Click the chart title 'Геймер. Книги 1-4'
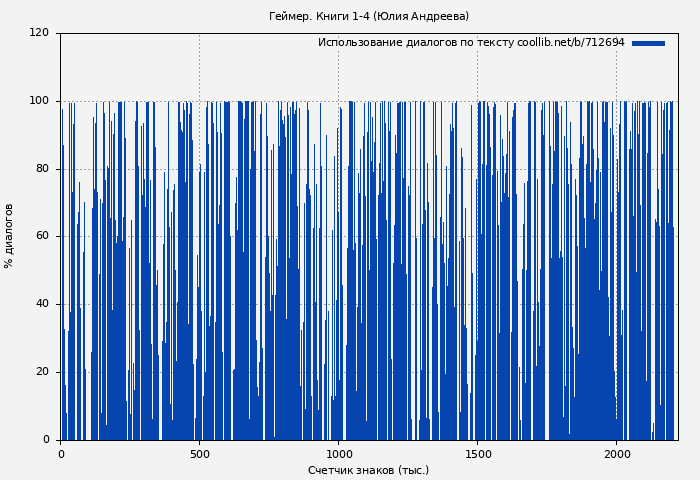Viewport: 700px width, 480px height. [x=368, y=16]
